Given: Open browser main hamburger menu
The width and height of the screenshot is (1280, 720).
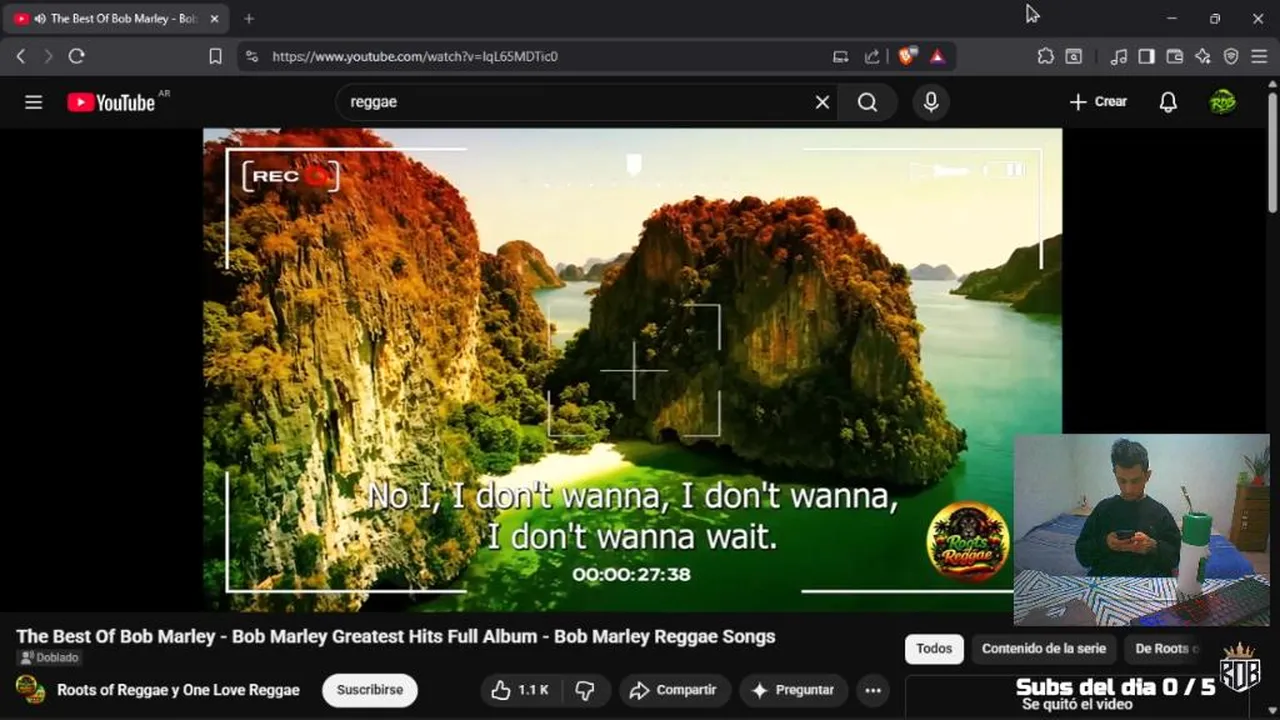Looking at the screenshot, I should (1259, 56).
